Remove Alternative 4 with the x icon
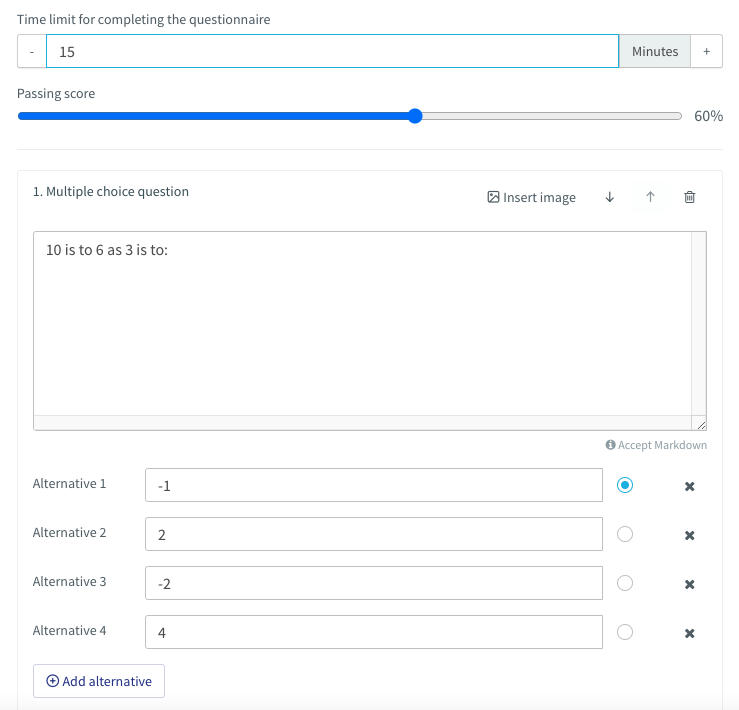Image resolution: width=739 pixels, height=710 pixels. 690,633
